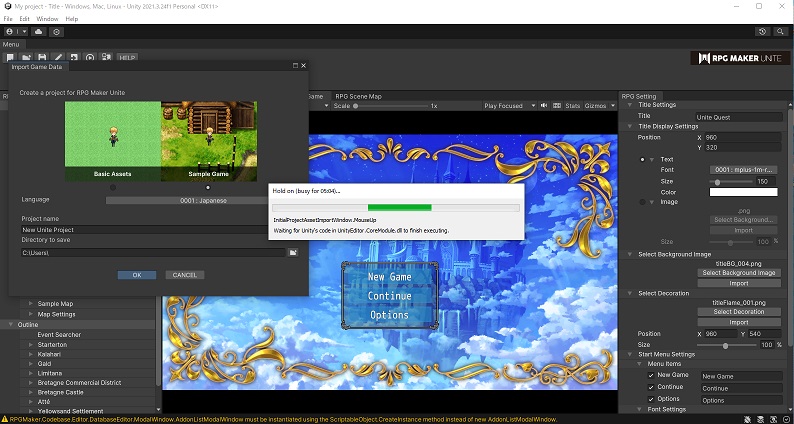Click the keyboard shortcuts icon next to Stats
This screenshot has height=424, width=794.
click(x=557, y=106)
